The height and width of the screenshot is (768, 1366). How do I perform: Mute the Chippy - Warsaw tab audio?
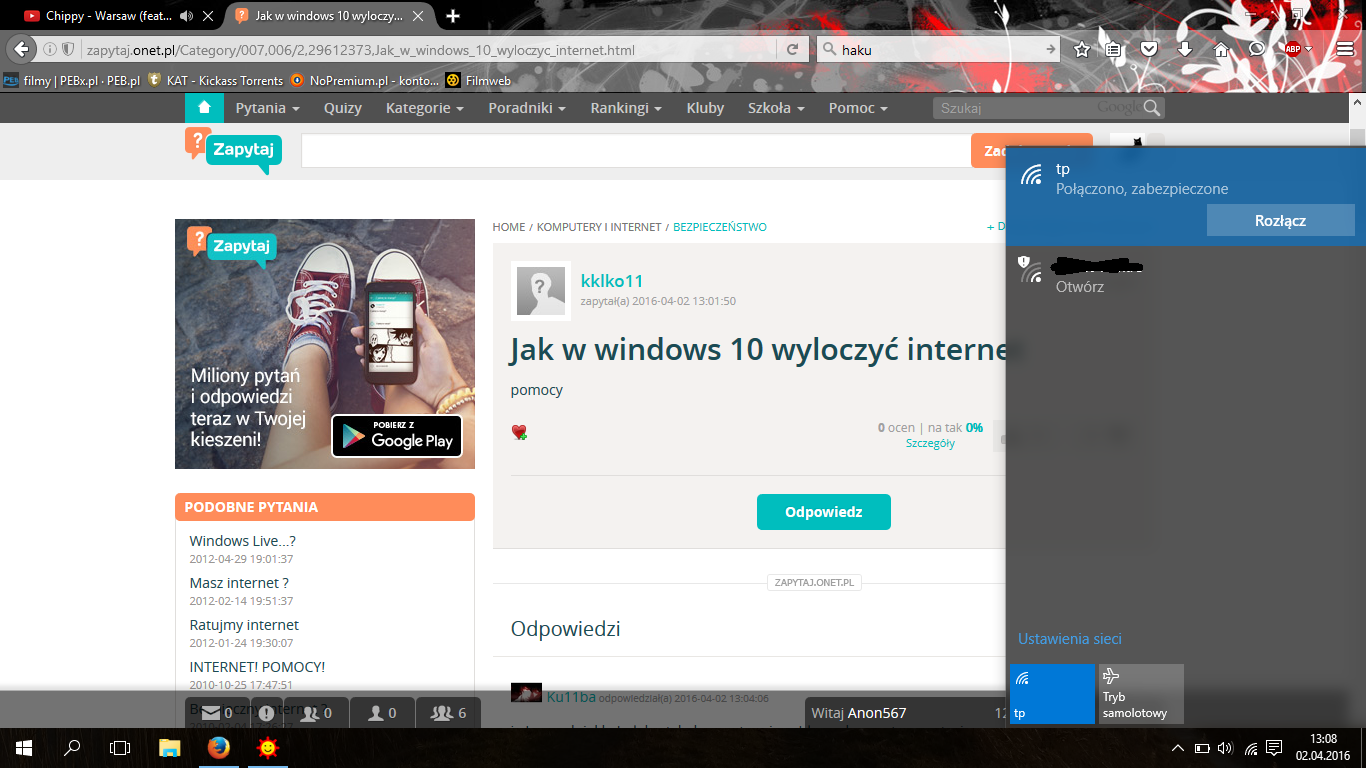coord(186,16)
